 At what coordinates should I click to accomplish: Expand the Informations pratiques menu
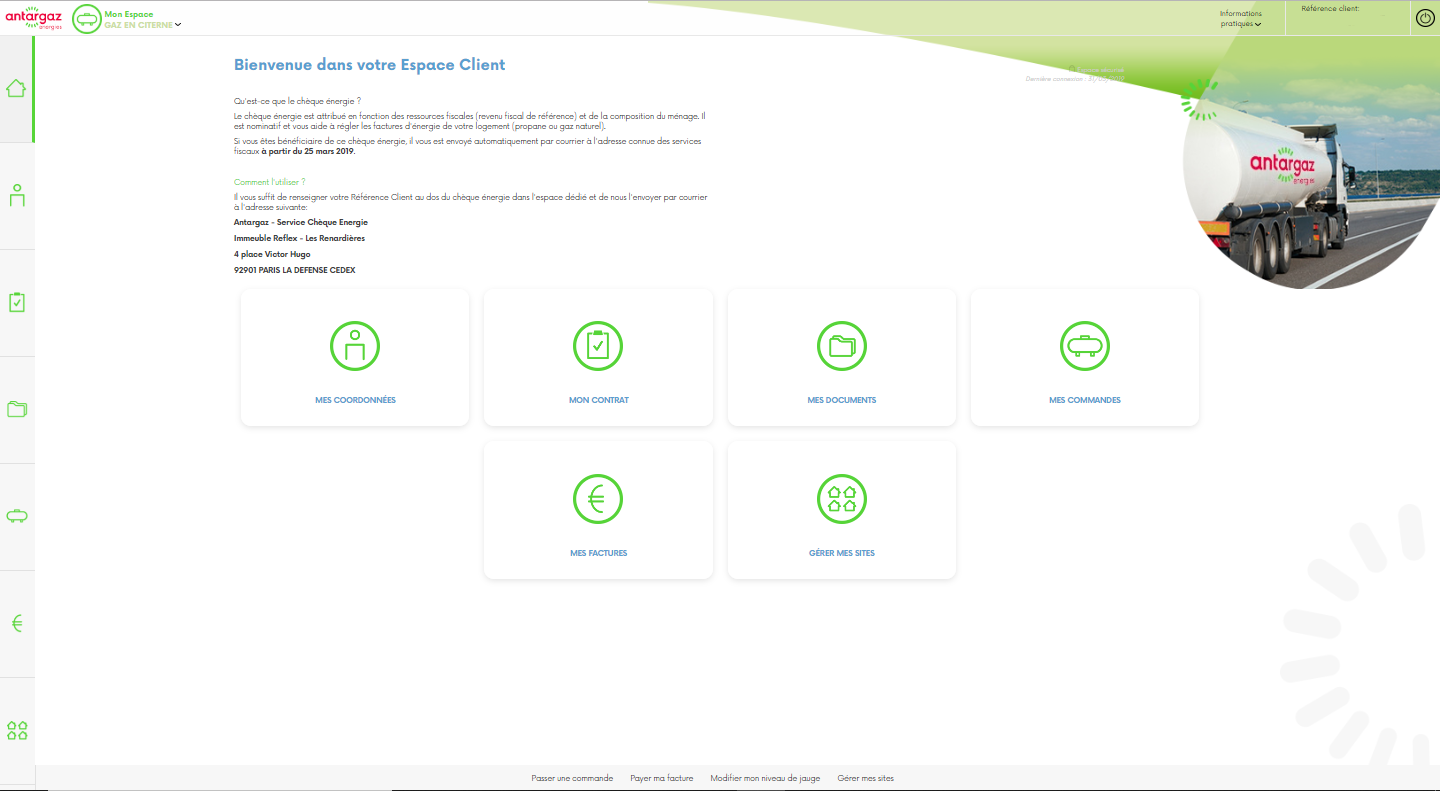click(1241, 19)
